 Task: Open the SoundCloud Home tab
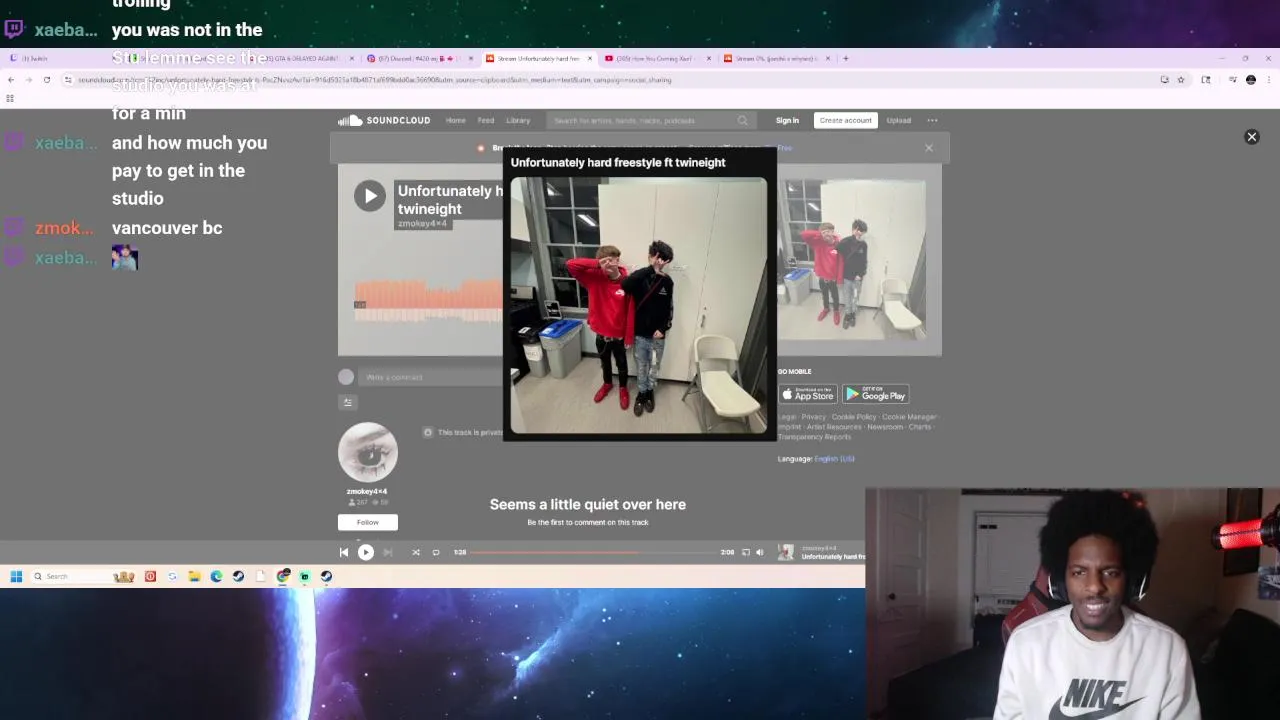pyautogui.click(x=455, y=120)
